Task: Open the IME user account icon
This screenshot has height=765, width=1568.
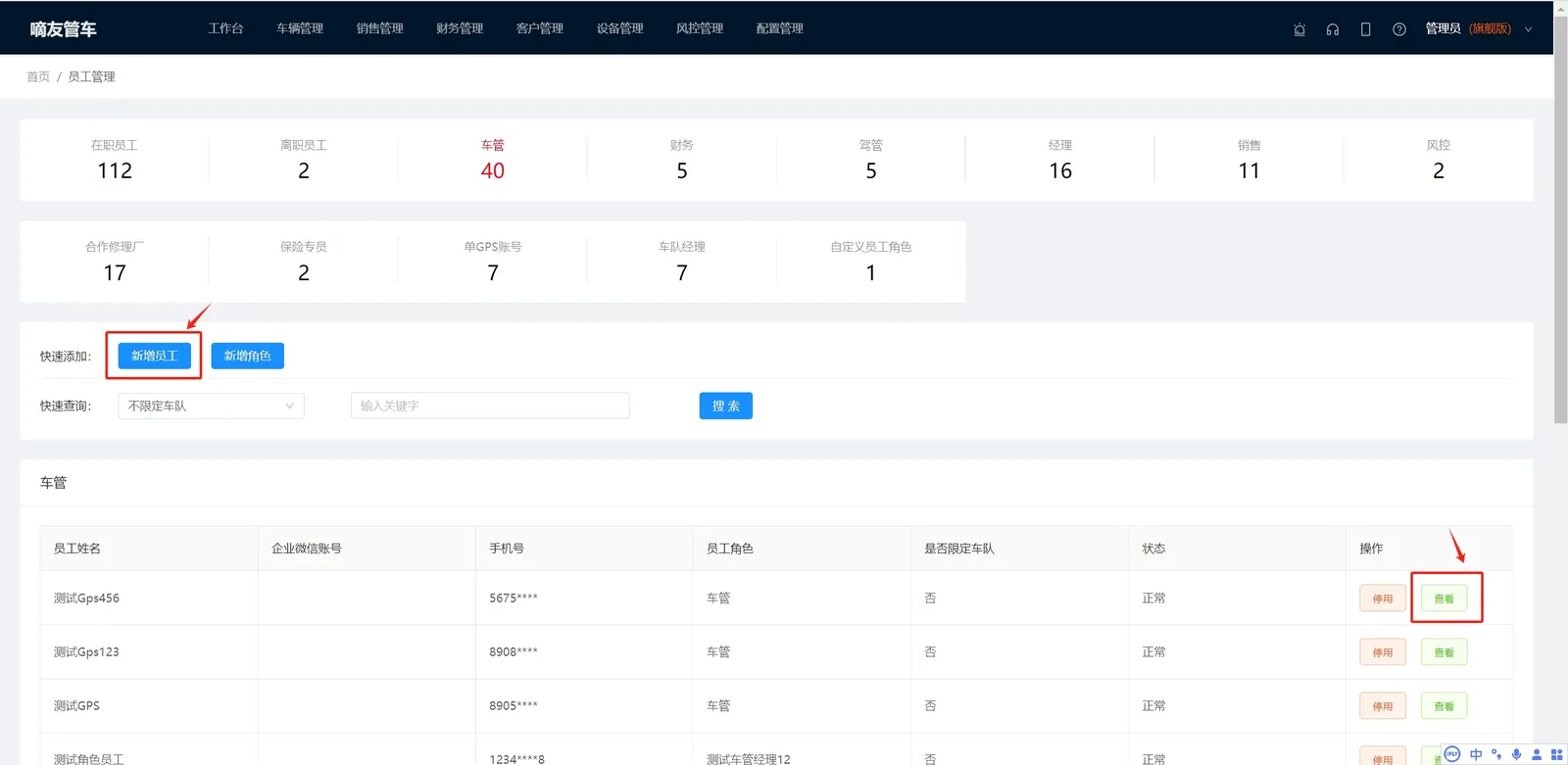Action: point(1537,754)
